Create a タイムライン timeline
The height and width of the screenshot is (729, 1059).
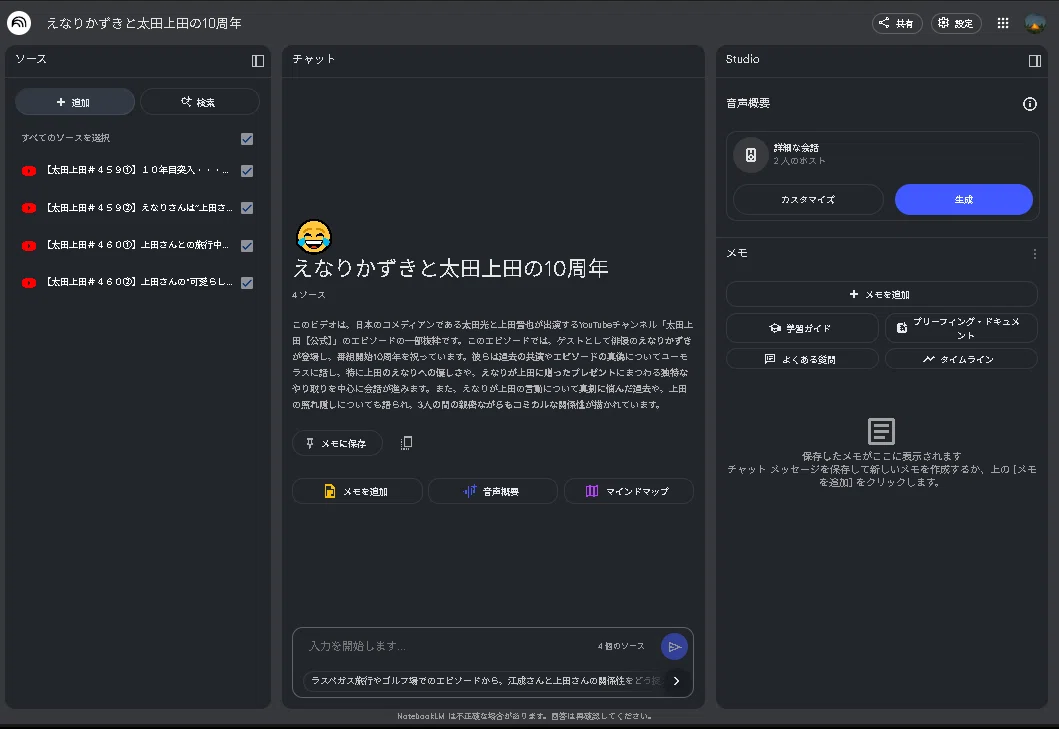[961, 359]
